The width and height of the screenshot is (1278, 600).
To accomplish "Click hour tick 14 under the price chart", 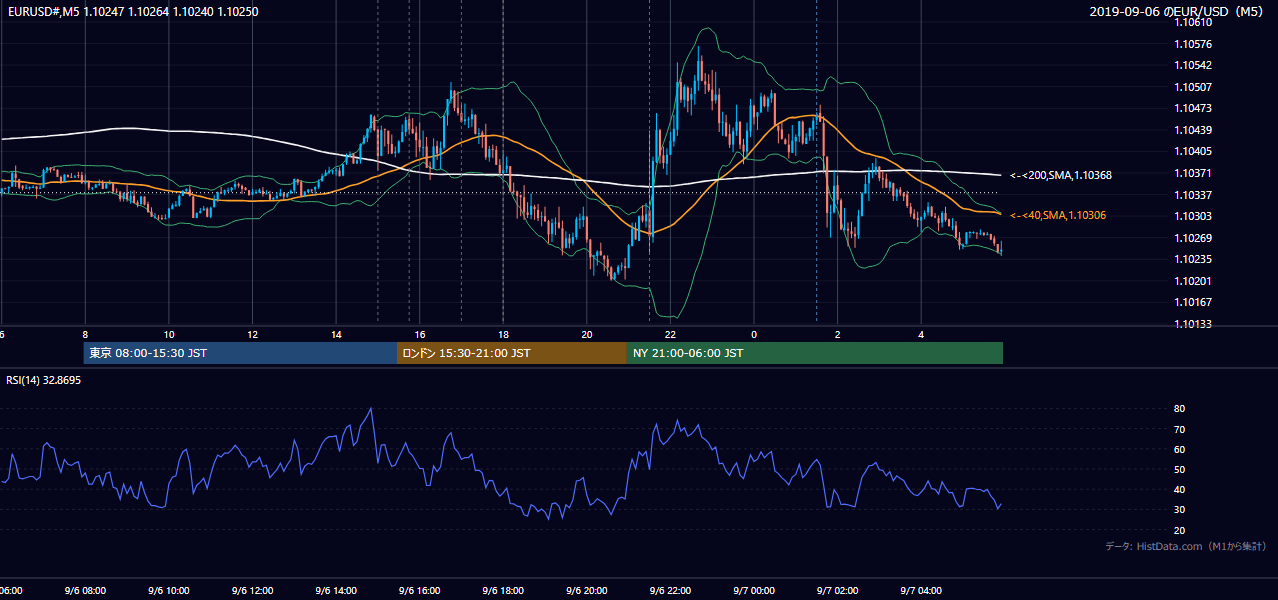I will click(x=337, y=335).
